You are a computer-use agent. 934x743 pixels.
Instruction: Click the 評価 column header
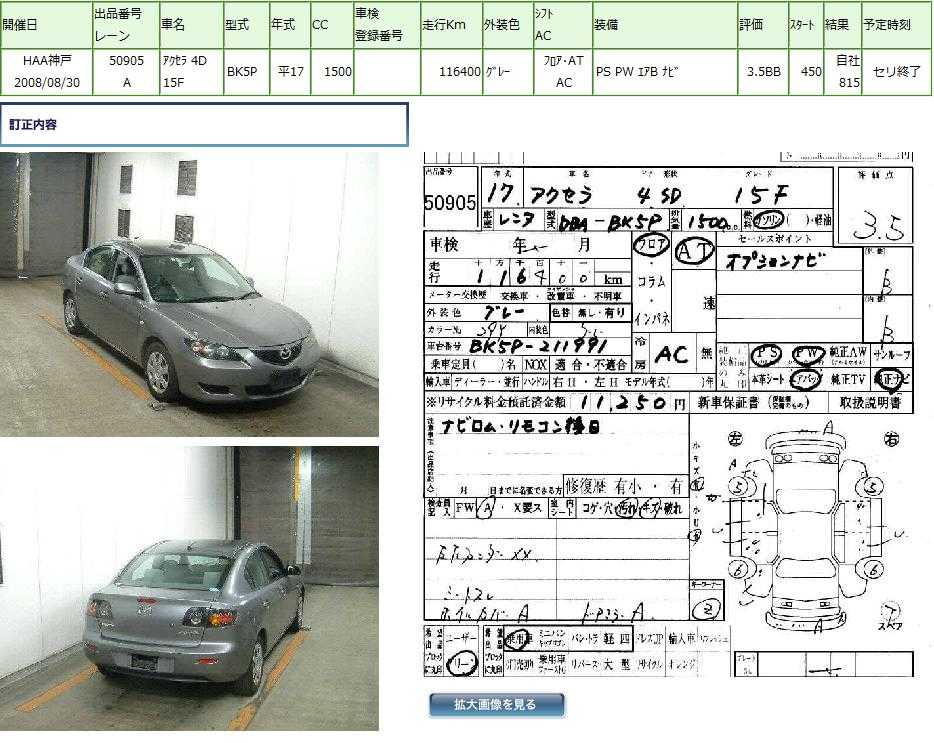pos(764,24)
